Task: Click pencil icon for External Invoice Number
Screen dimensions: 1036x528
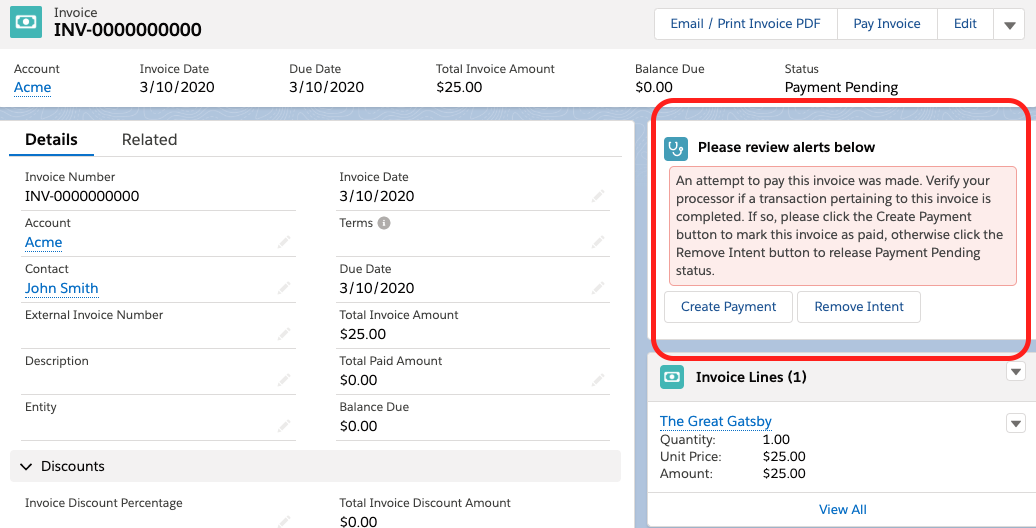Action: point(284,334)
